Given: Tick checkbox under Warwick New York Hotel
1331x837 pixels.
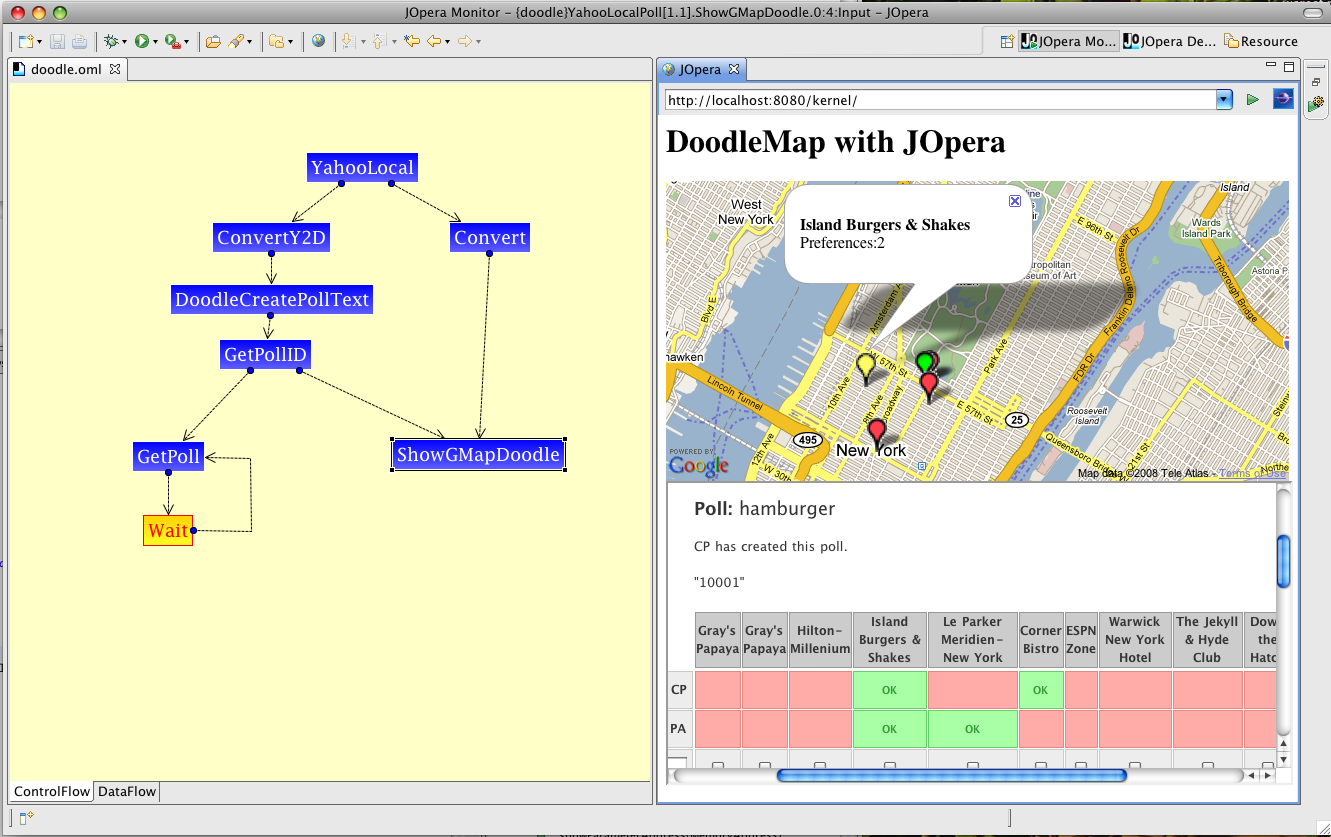Looking at the screenshot, I should point(1135,766).
